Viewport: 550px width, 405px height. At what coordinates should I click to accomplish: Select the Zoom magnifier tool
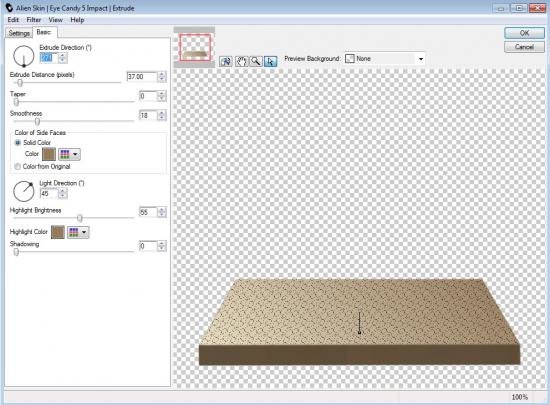(x=256, y=61)
